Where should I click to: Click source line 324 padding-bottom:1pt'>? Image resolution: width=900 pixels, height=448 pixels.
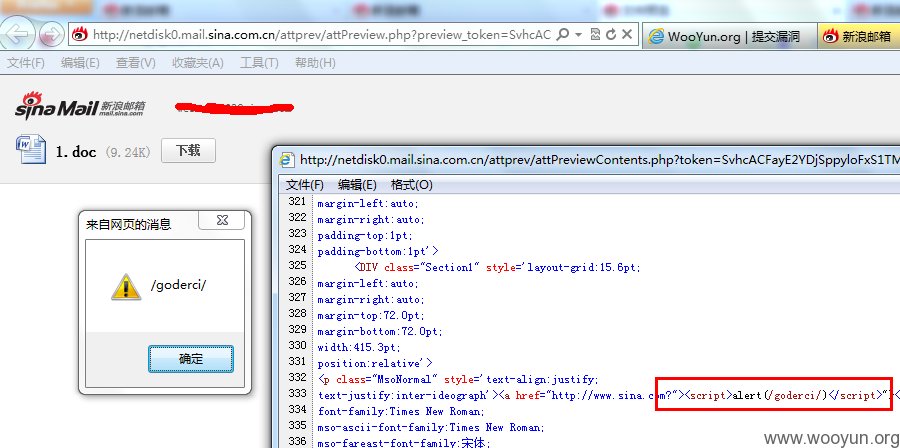pyautogui.click(x=378, y=251)
